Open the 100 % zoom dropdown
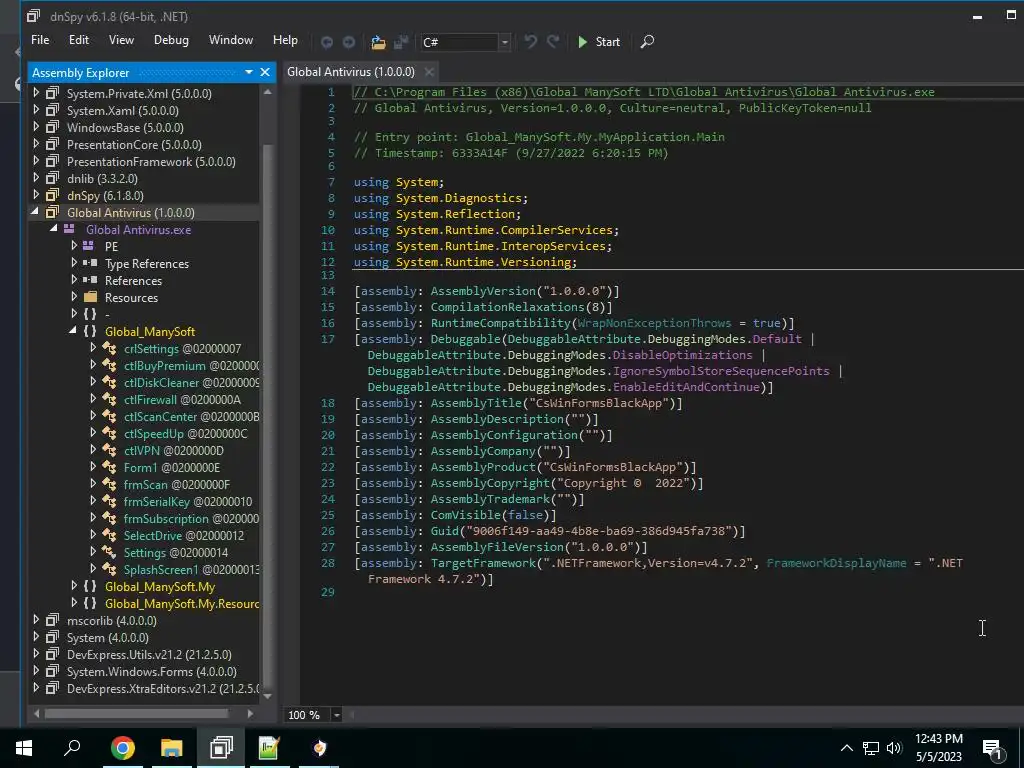The height and width of the screenshot is (768, 1024). 336,715
